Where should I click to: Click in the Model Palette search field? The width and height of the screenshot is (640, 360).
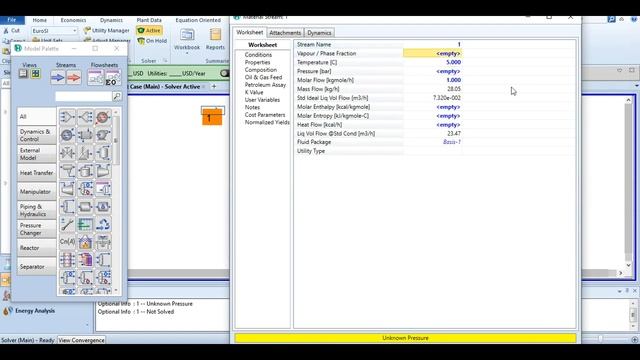(83, 96)
